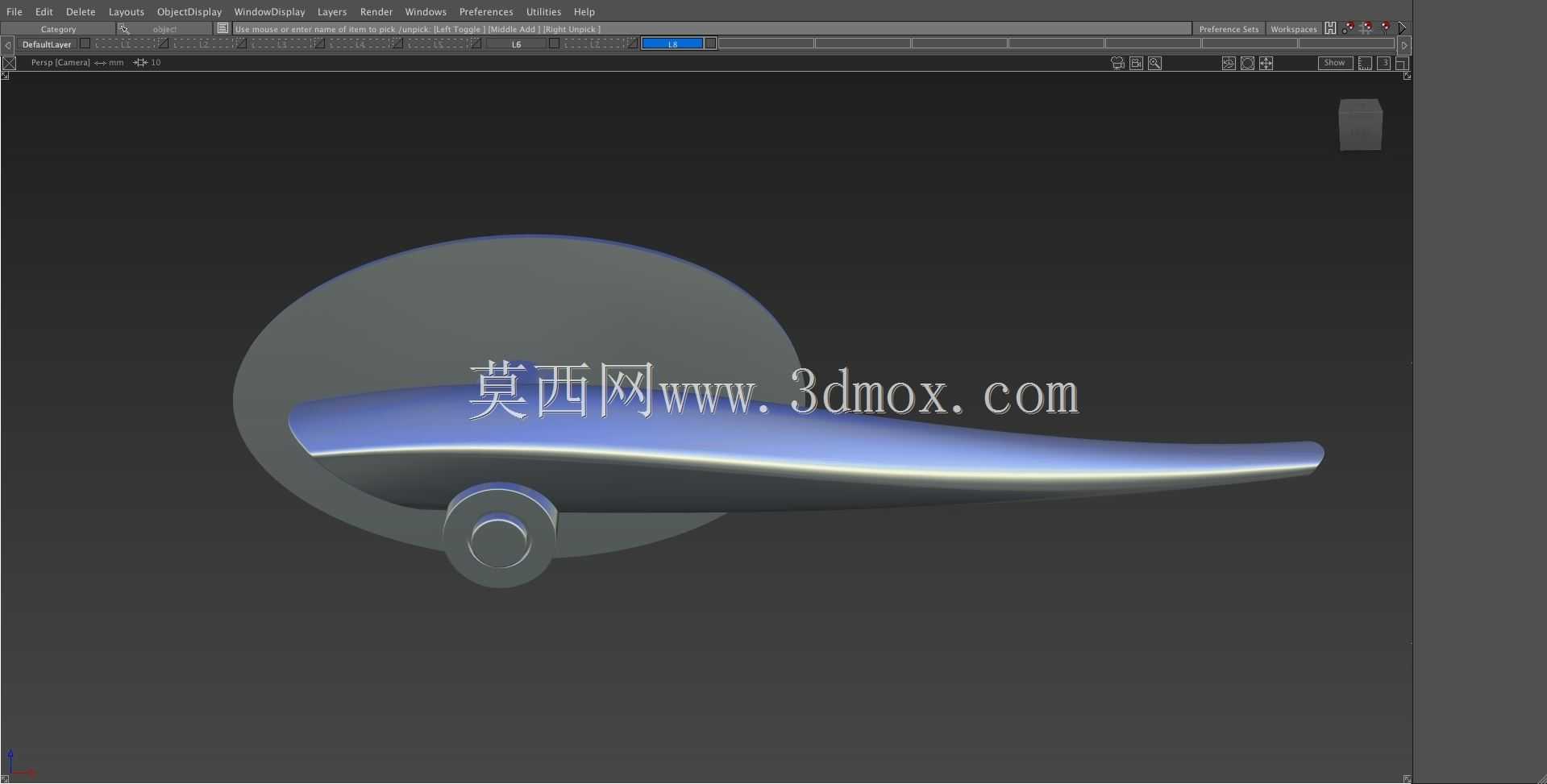Toggle L7 layer visibility box
The height and width of the screenshot is (784, 1547).
coord(632,44)
